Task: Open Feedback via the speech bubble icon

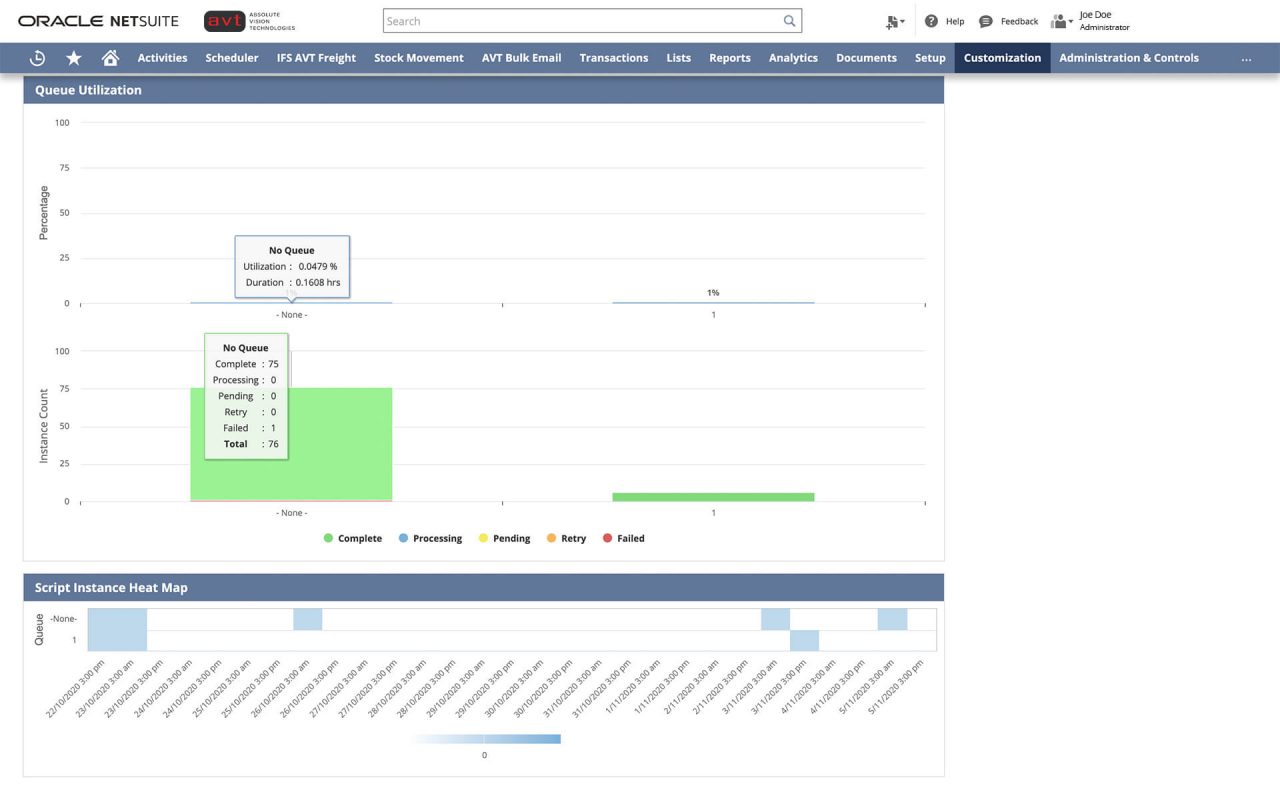Action: tap(986, 20)
